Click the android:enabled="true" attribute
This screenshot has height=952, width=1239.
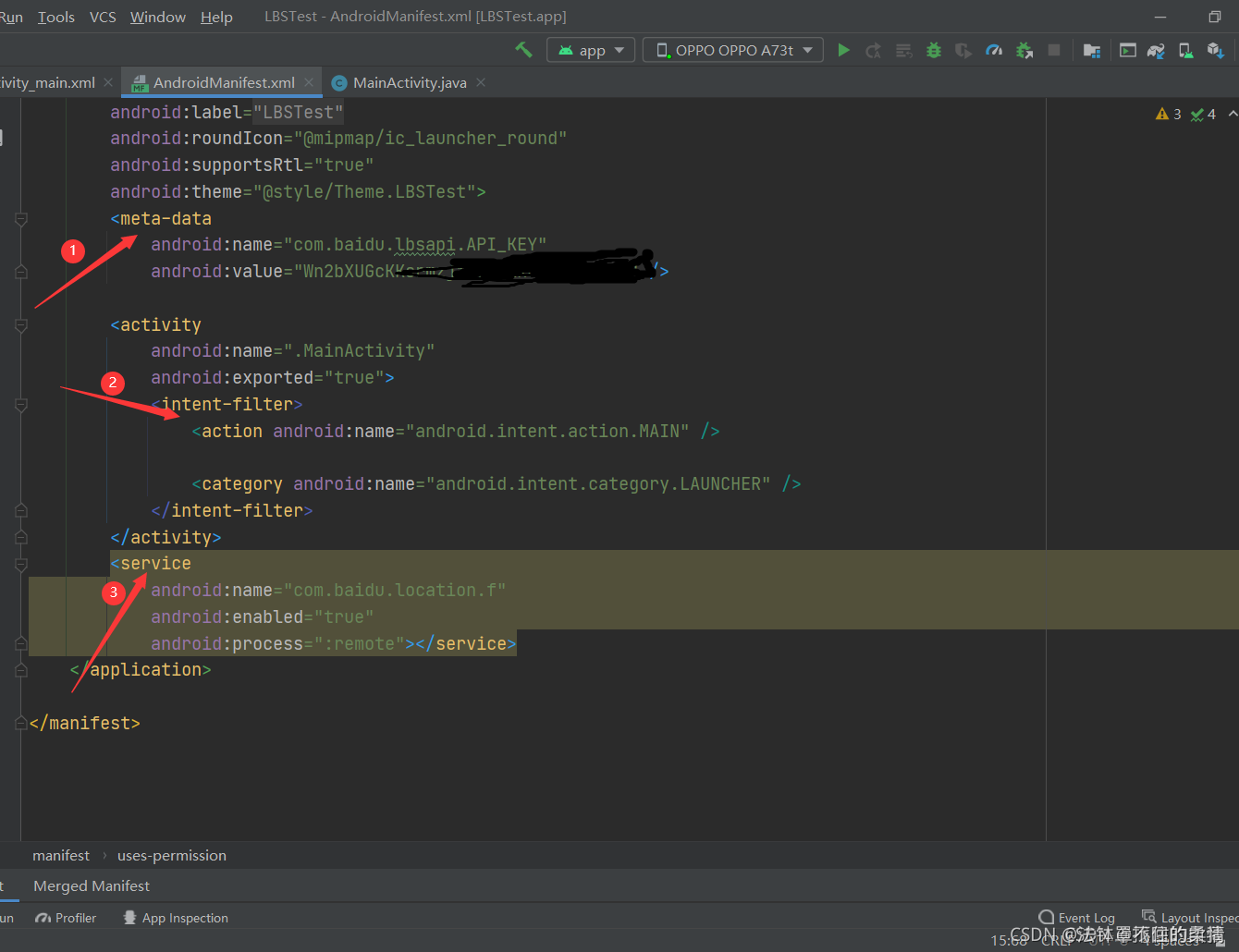coord(263,617)
